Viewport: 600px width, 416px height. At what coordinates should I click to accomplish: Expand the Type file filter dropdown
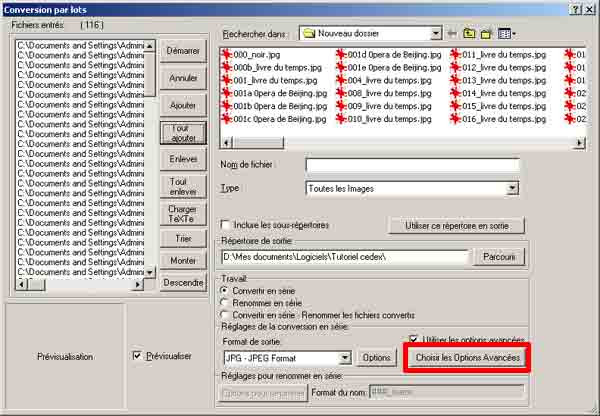tap(512, 188)
